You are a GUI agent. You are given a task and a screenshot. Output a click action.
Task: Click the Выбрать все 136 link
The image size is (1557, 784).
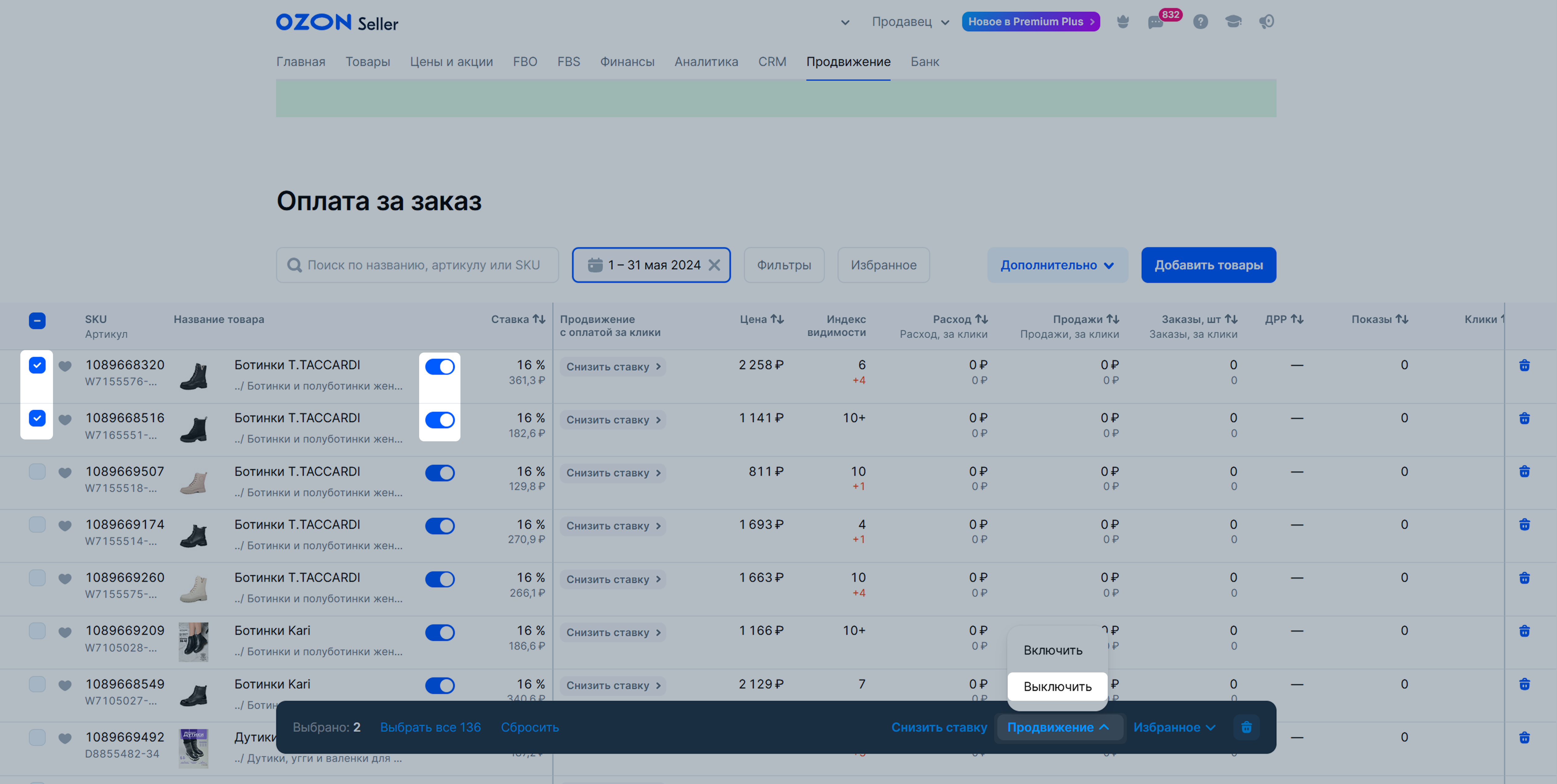[430, 727]
